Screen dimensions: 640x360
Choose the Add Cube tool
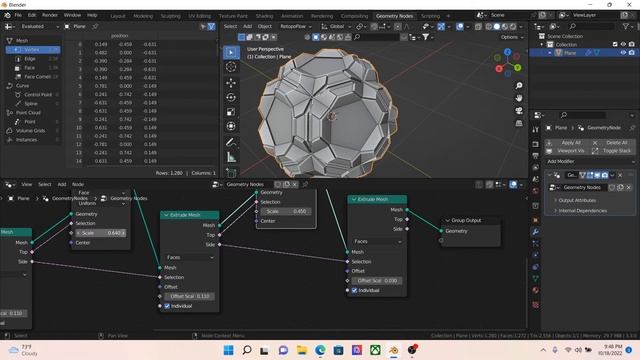(231, 173)
